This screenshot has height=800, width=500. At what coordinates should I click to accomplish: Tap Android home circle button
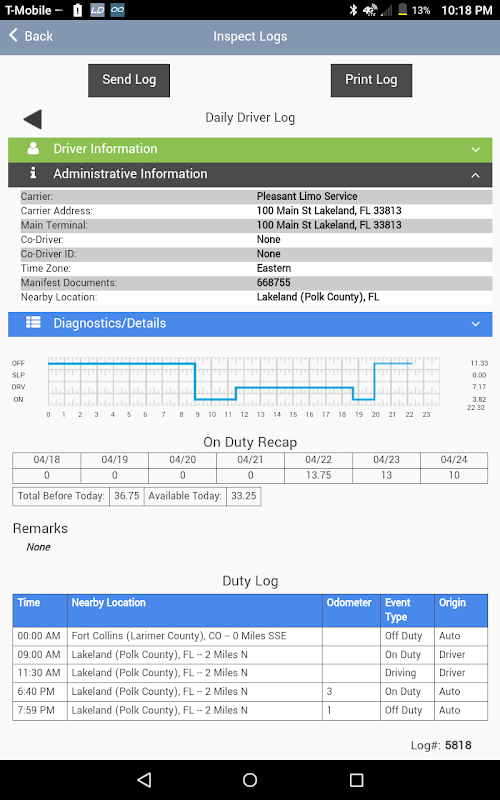(250, 779)
